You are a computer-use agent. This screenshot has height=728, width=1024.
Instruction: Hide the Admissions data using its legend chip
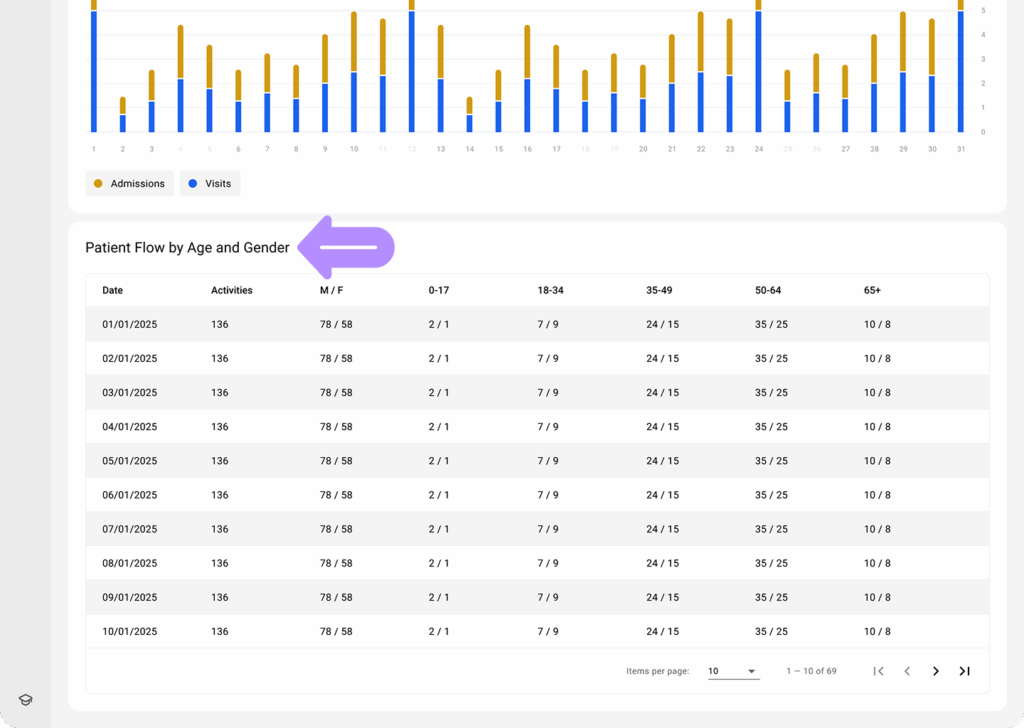coord(129,183)
